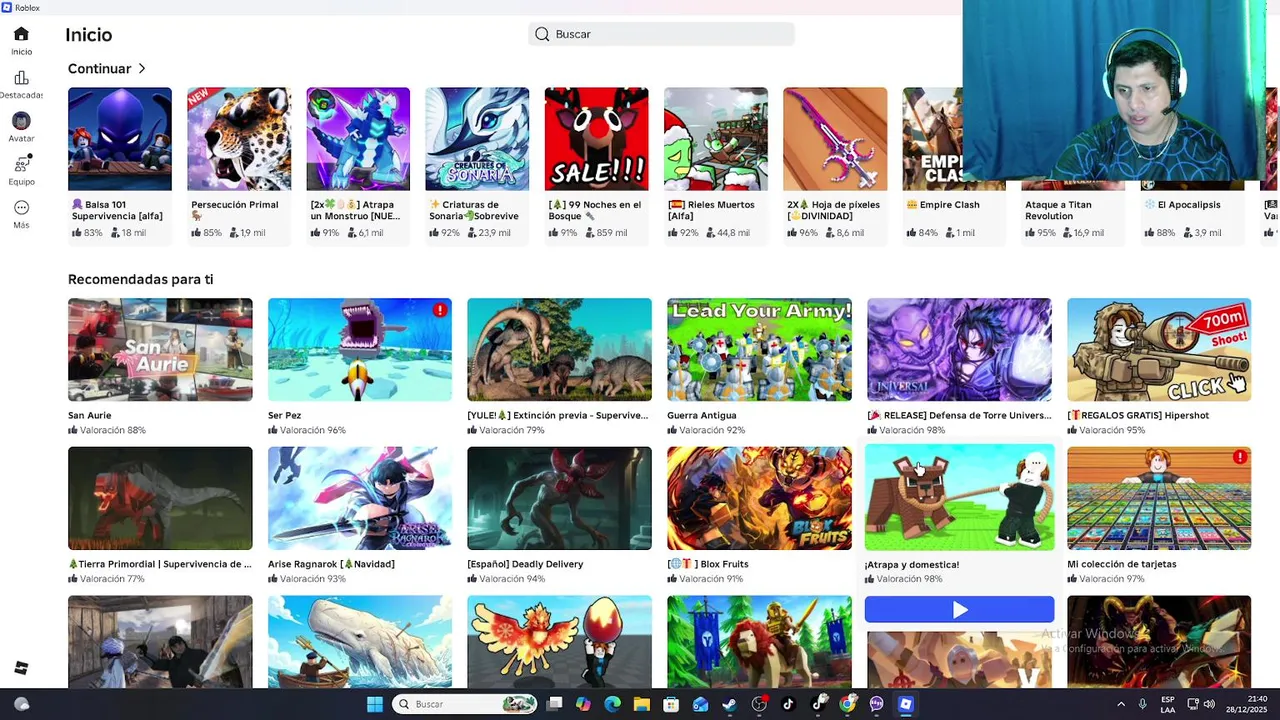Open the Avatar sidebar icon
Image resolution: width=1280 pixels, height=720 pixels.
point(21,121)
